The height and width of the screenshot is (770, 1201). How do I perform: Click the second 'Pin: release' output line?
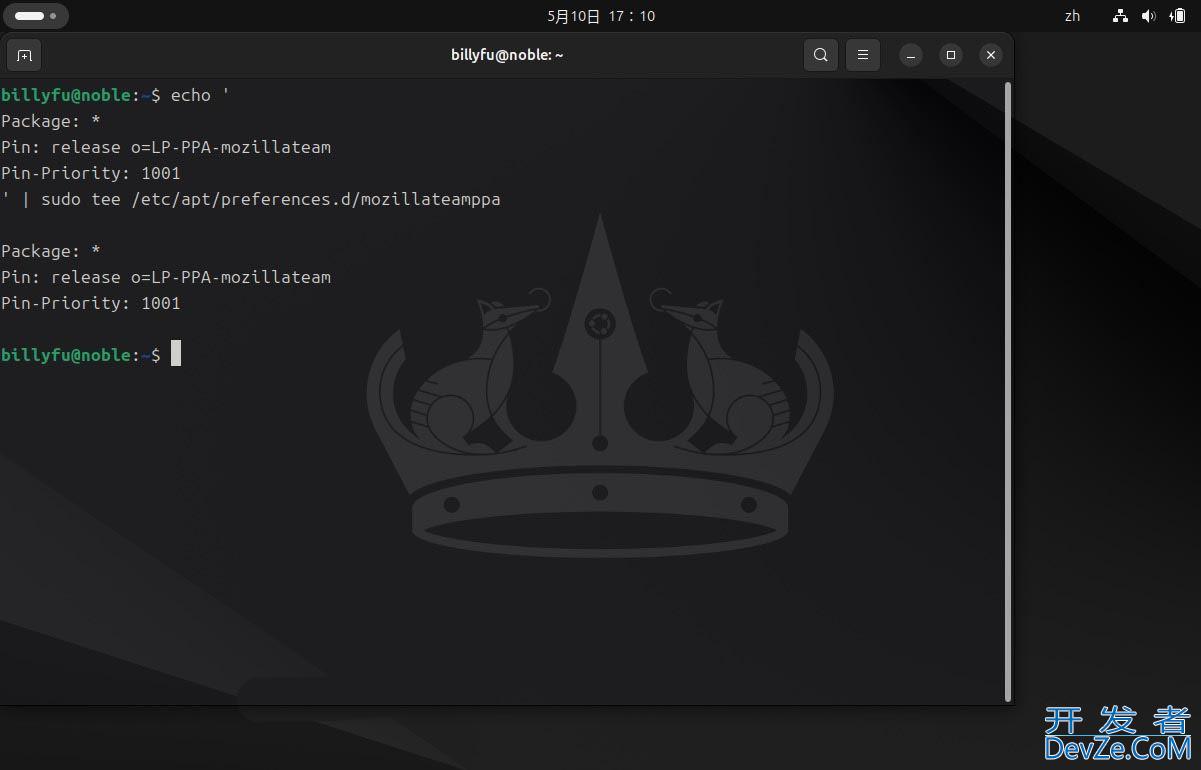click(x=166, y=277)
